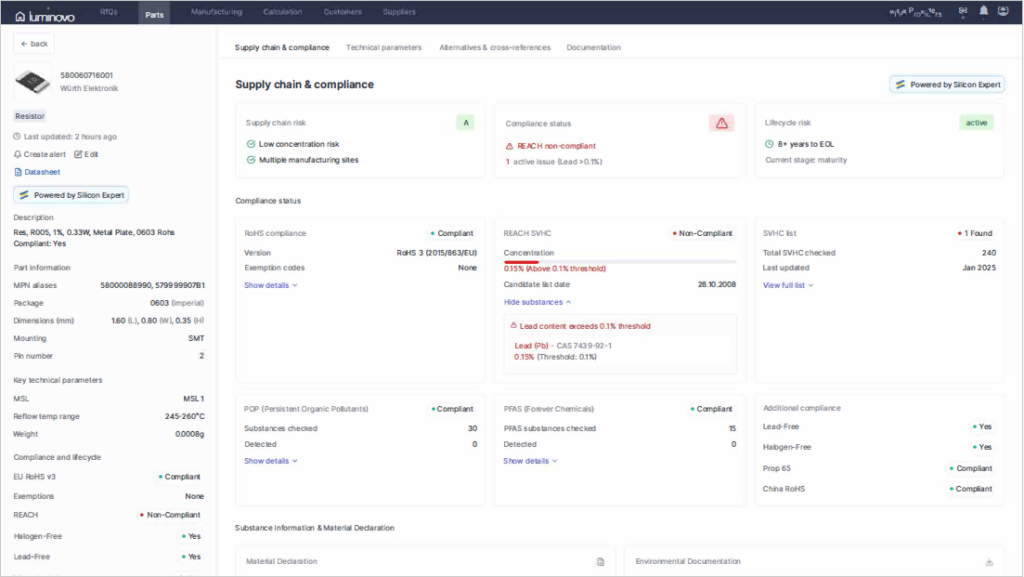Open the RfQs navigation tab

pyautogui.click(x=109, y=12)
